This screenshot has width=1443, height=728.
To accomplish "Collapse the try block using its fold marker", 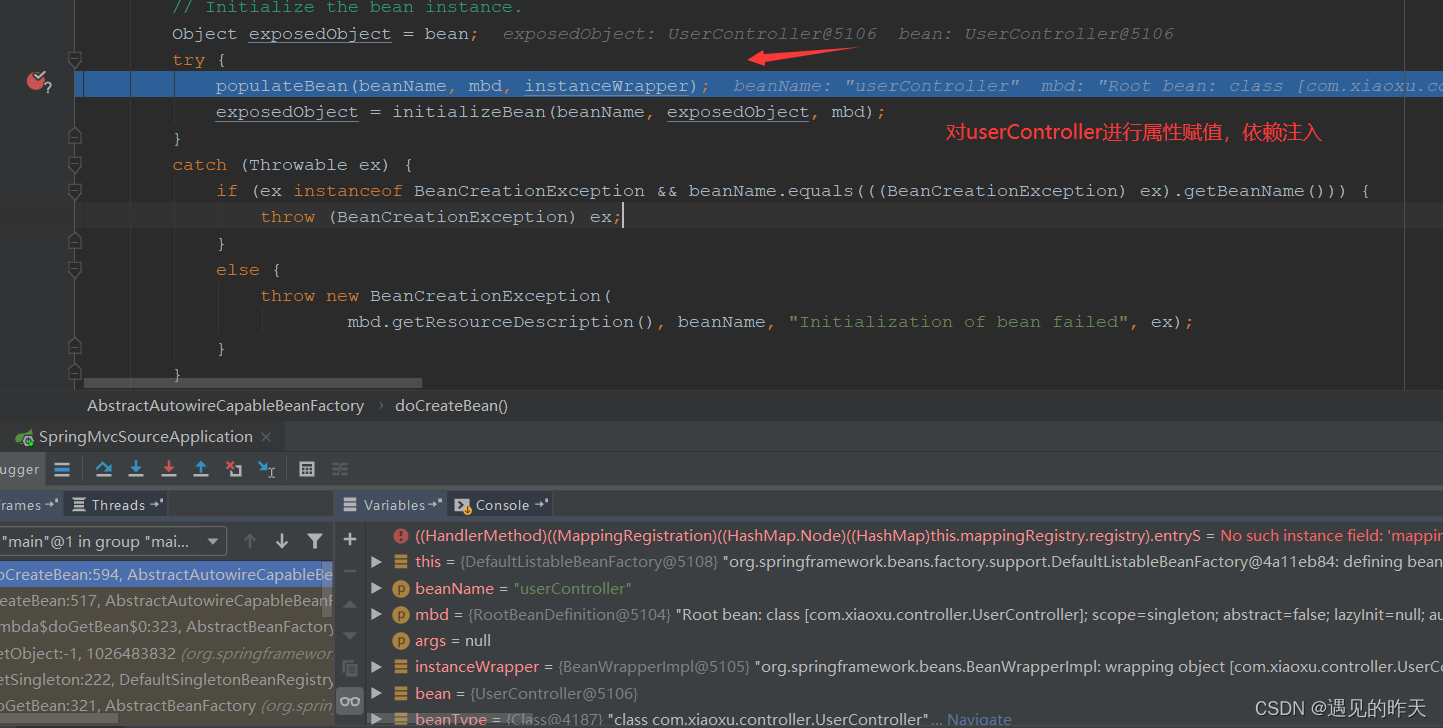I will [x=74, y=59].
